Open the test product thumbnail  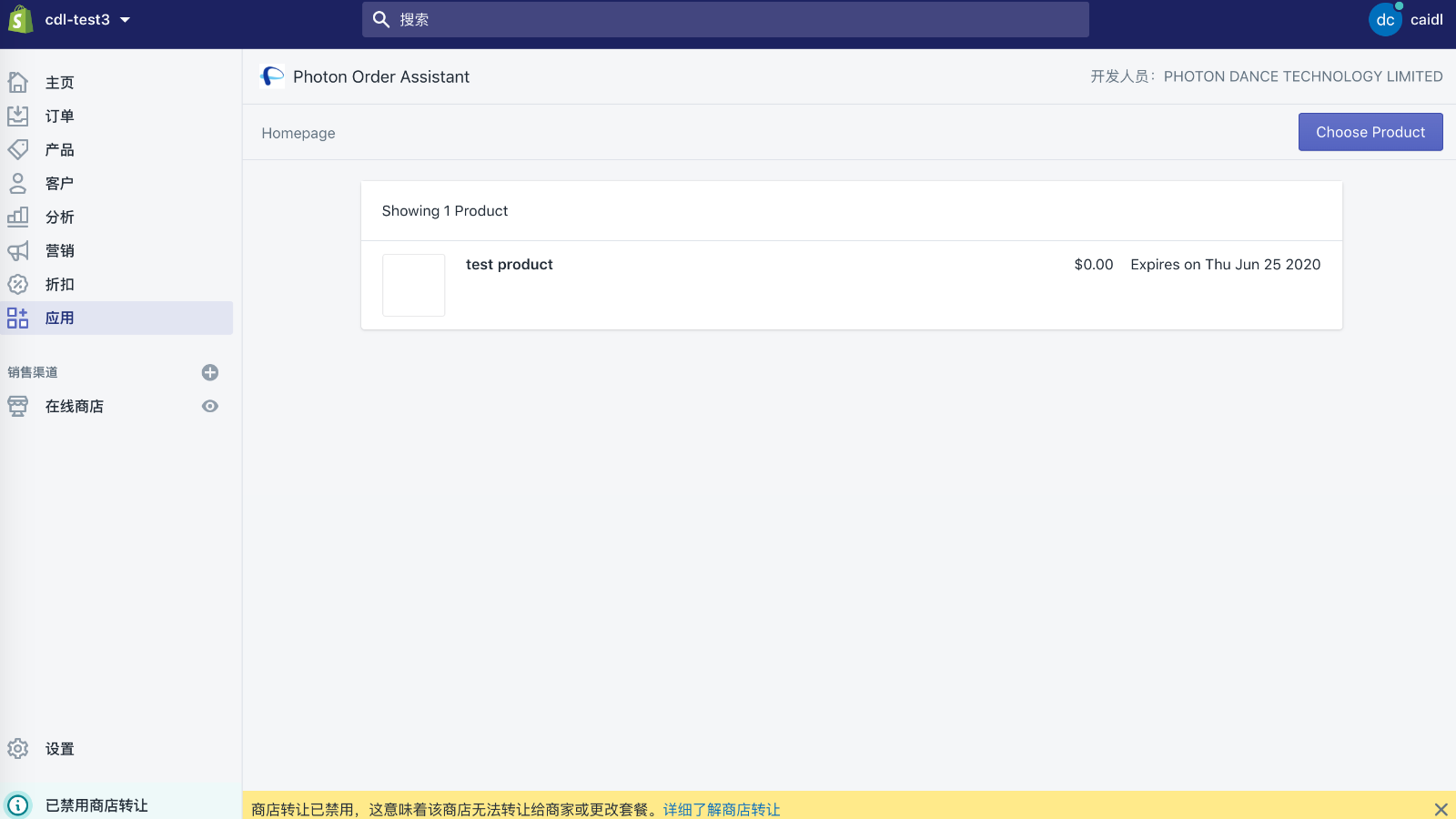[414, 285]
